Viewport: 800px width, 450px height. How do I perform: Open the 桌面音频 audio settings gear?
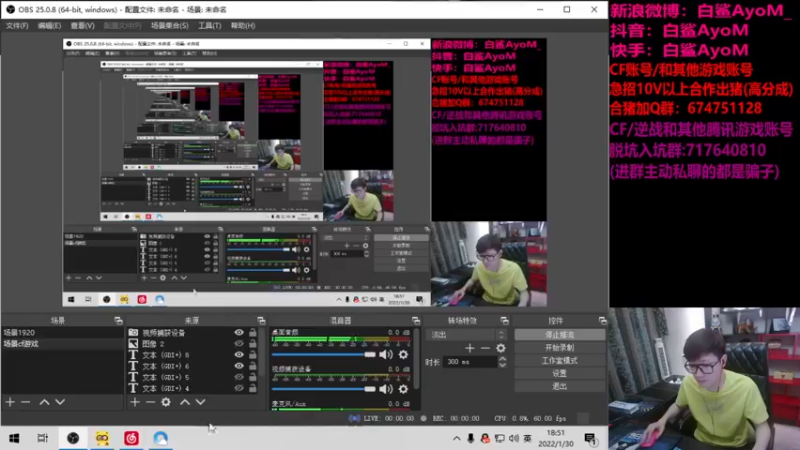coord(403,355)
